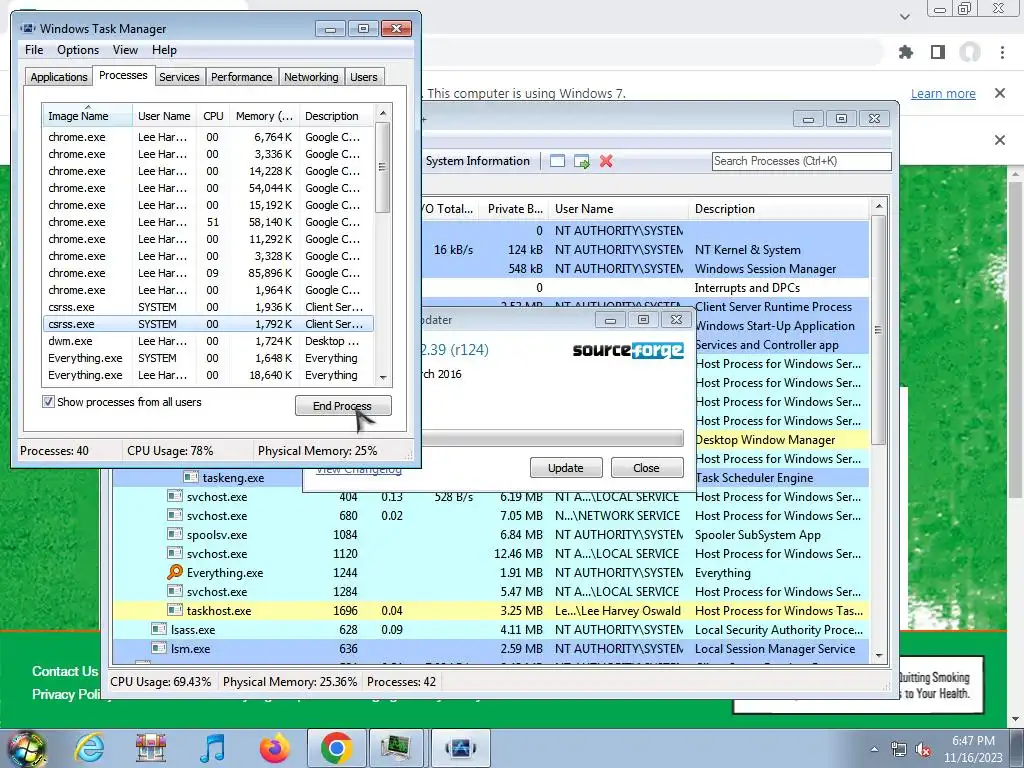
Task: Show hidden tray icons arrow
Action: coord(874,749)
